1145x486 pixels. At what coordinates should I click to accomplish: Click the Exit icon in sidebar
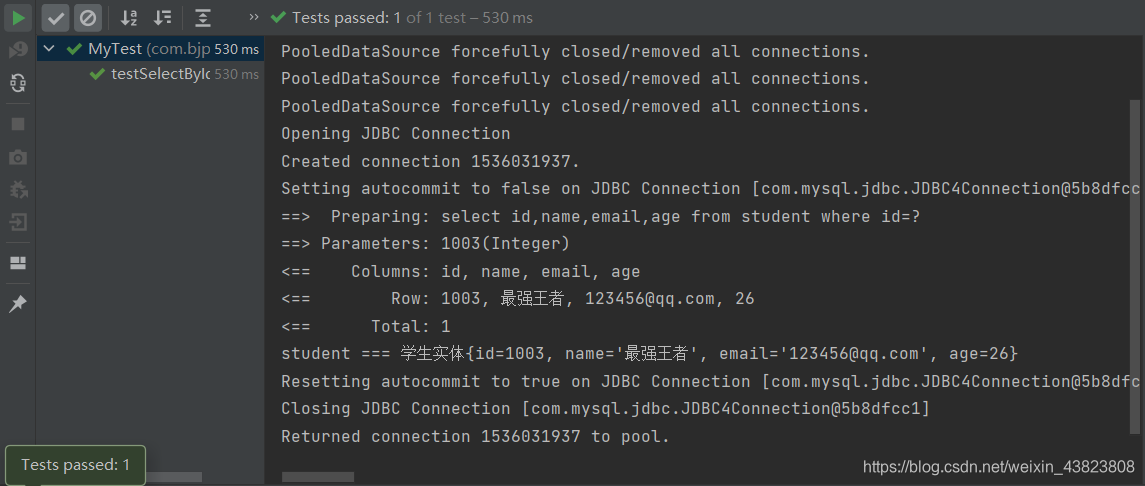click(17, 222)
